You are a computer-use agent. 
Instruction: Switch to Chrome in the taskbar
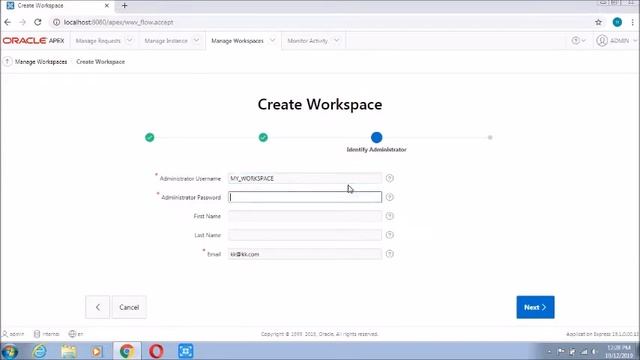(127, 351)
